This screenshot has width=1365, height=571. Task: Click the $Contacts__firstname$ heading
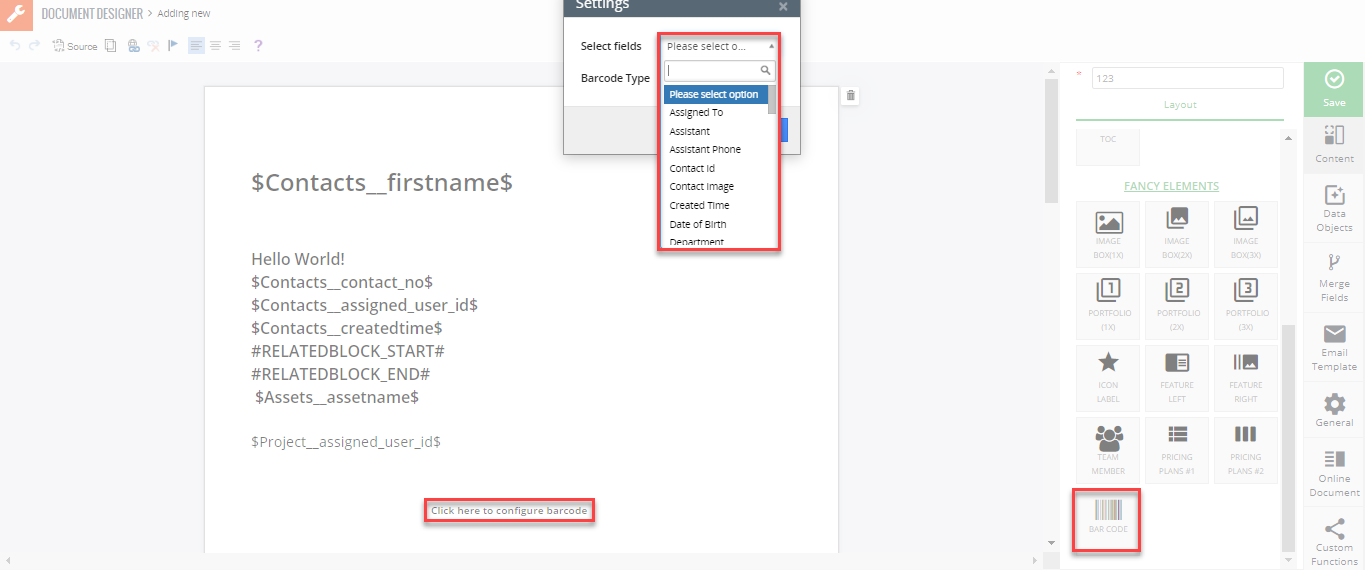click(x=382, y=183)
